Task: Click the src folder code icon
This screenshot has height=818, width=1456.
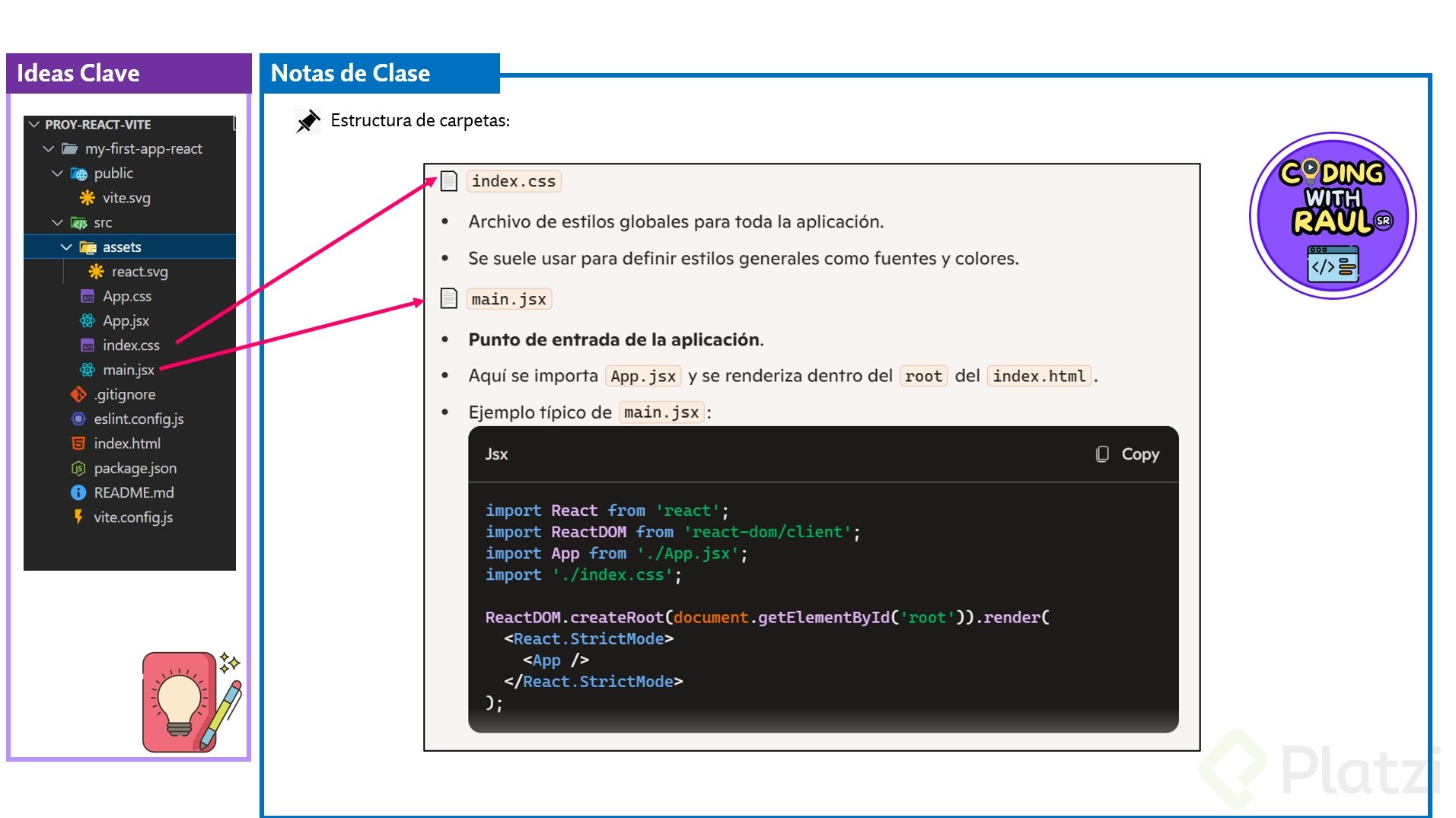Action: 78,223
